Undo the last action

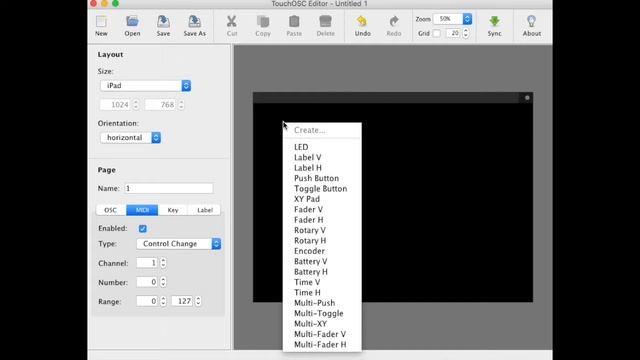[362, 26]
